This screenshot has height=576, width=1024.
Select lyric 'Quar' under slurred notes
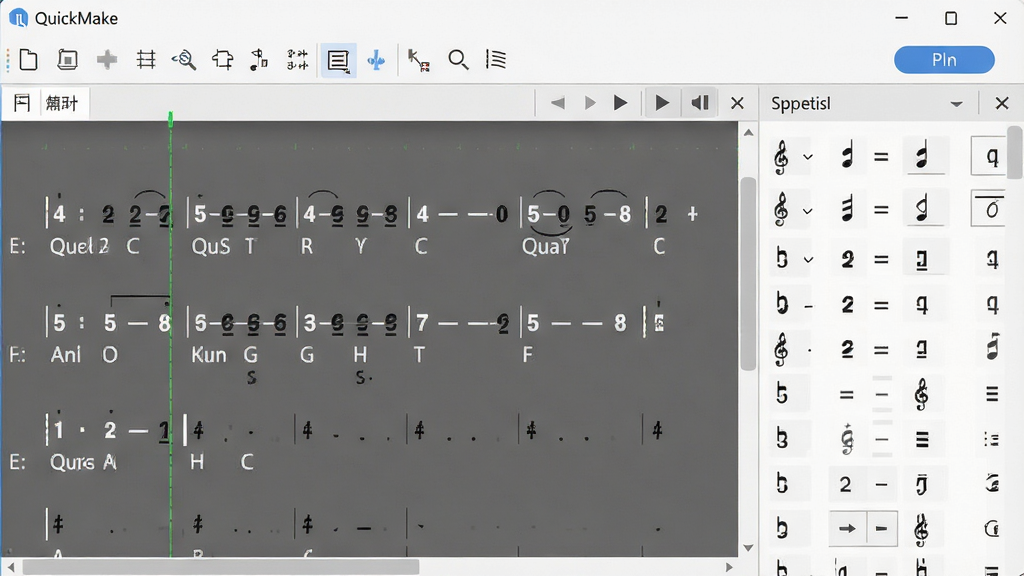tap(545, 246)
